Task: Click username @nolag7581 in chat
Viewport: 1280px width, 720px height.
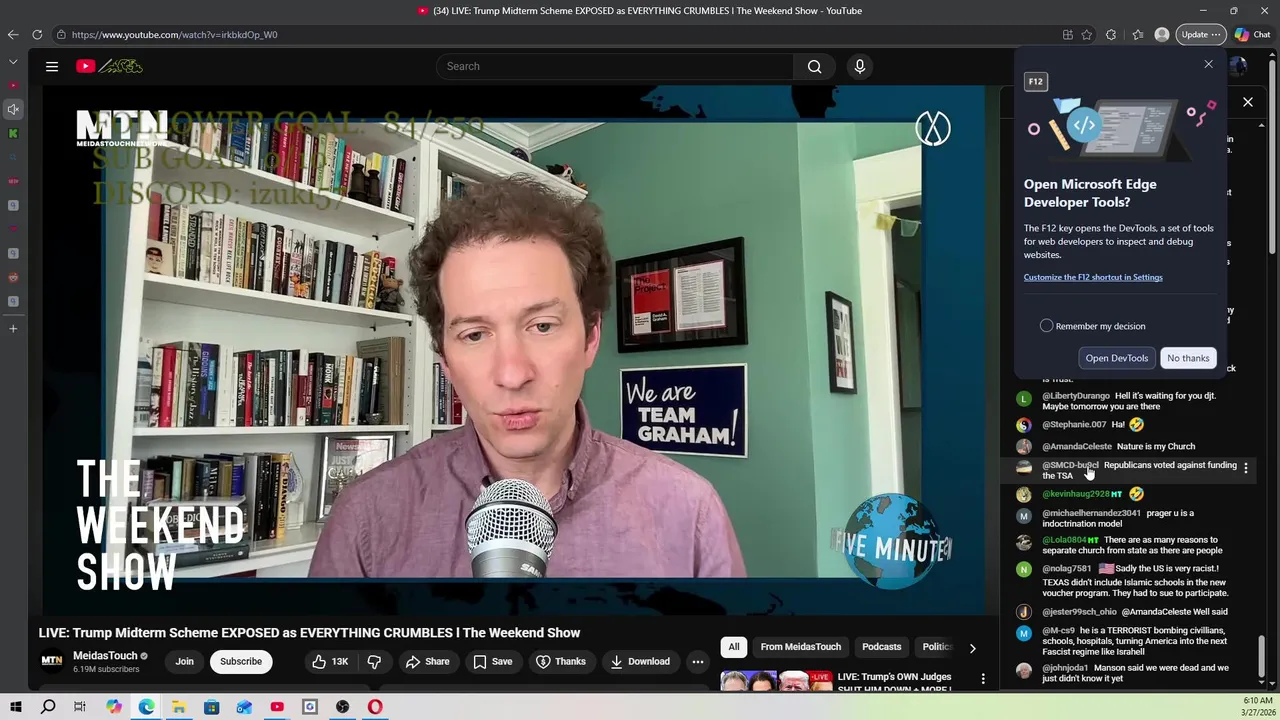Action: pyautogui.click(x=1067, y=568)
